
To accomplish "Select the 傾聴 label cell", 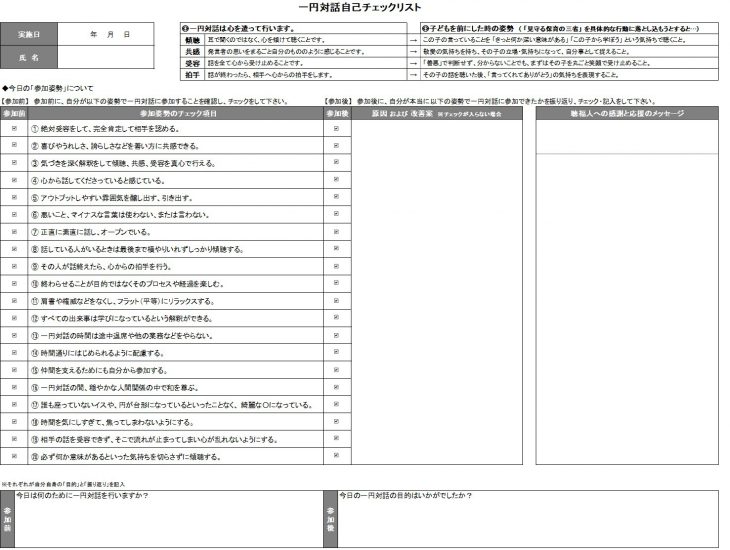I will tap(192, 40).
